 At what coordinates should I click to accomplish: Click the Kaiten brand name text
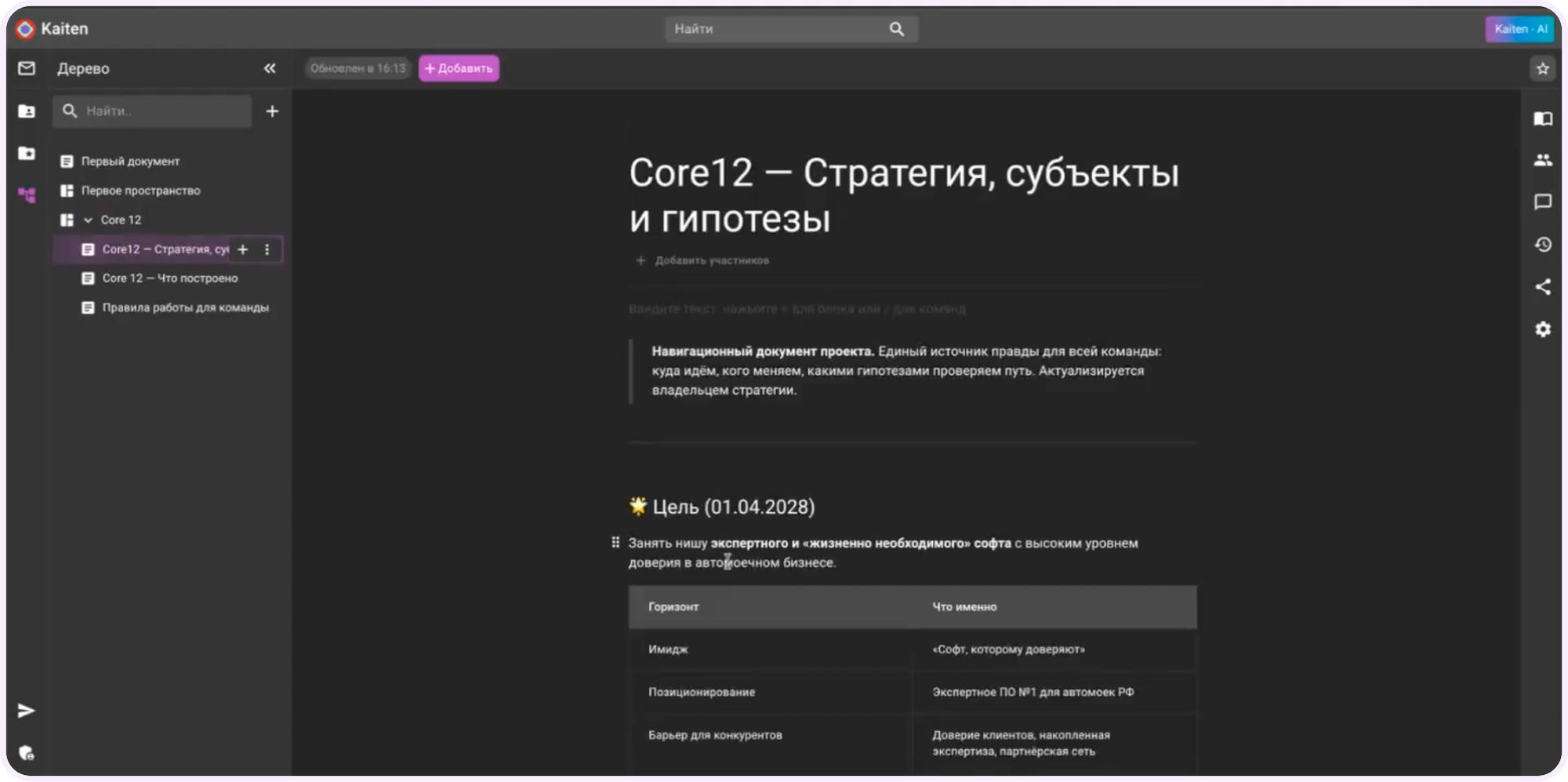64,29
